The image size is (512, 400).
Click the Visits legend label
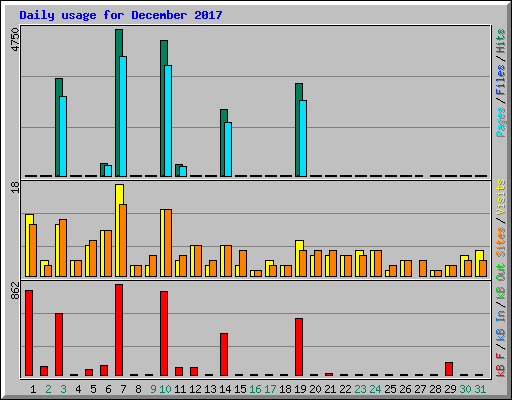click(x=501, y=197)
